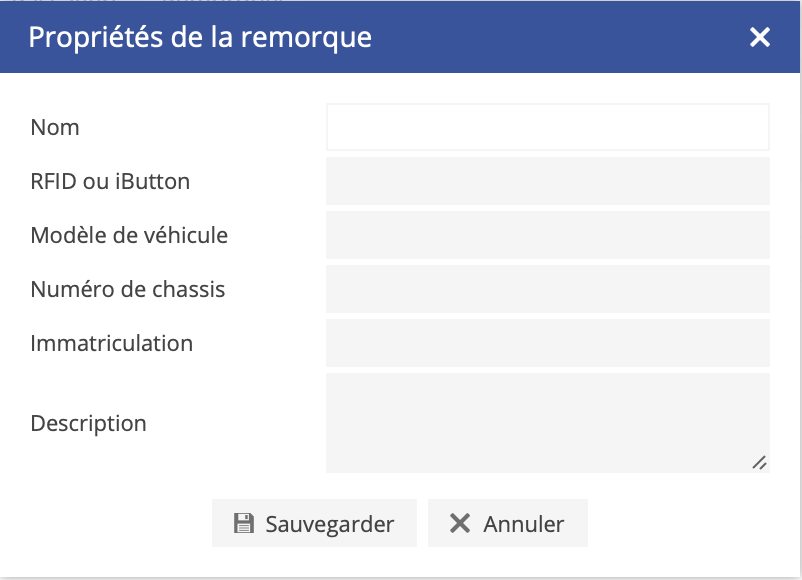Click the floppy disk save icon
Image resolution: width=802 pixels, height=580 pixels.
tap(243, 524)
